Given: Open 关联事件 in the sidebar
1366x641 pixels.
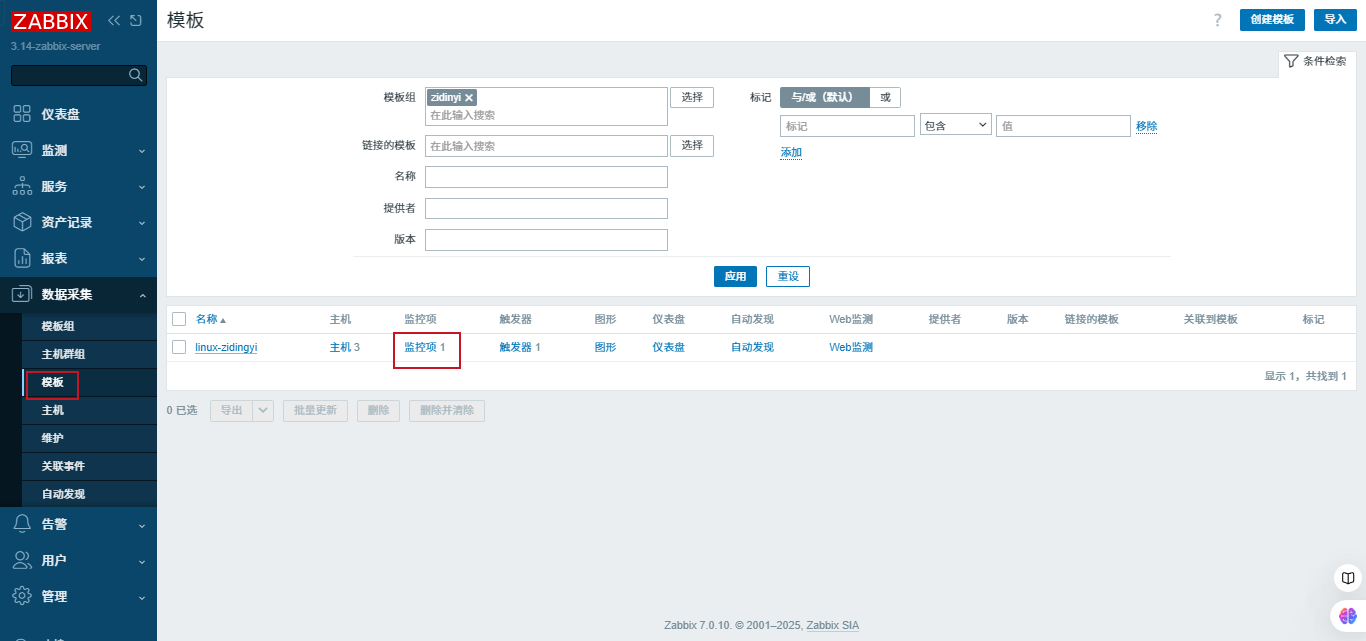Looking at the screenshot, I should pyautogui.click(x=63, y=466).
